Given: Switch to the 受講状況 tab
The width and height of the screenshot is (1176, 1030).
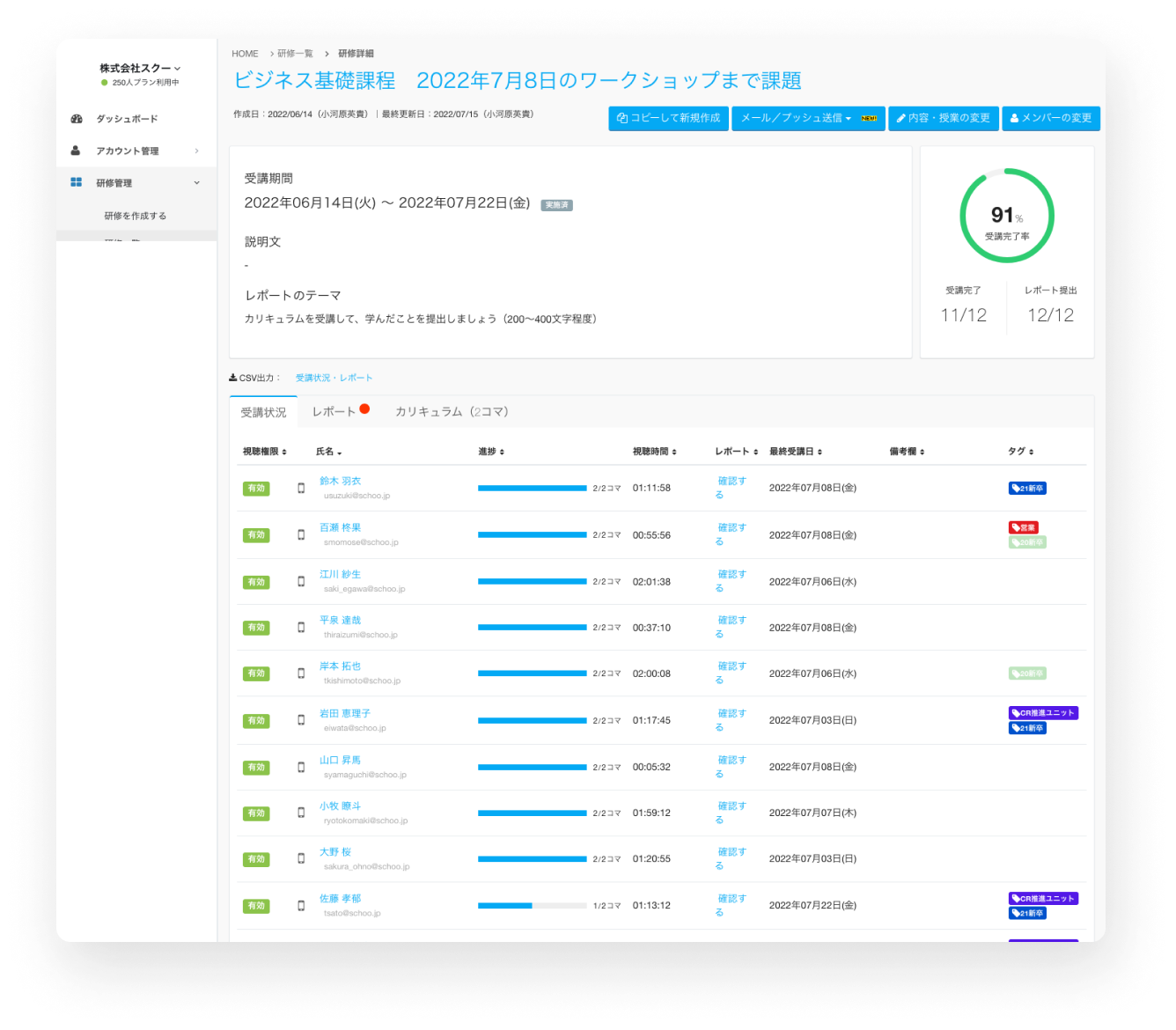Looking at the screenshot, I should pyautogui.click(x=263, y=412).
